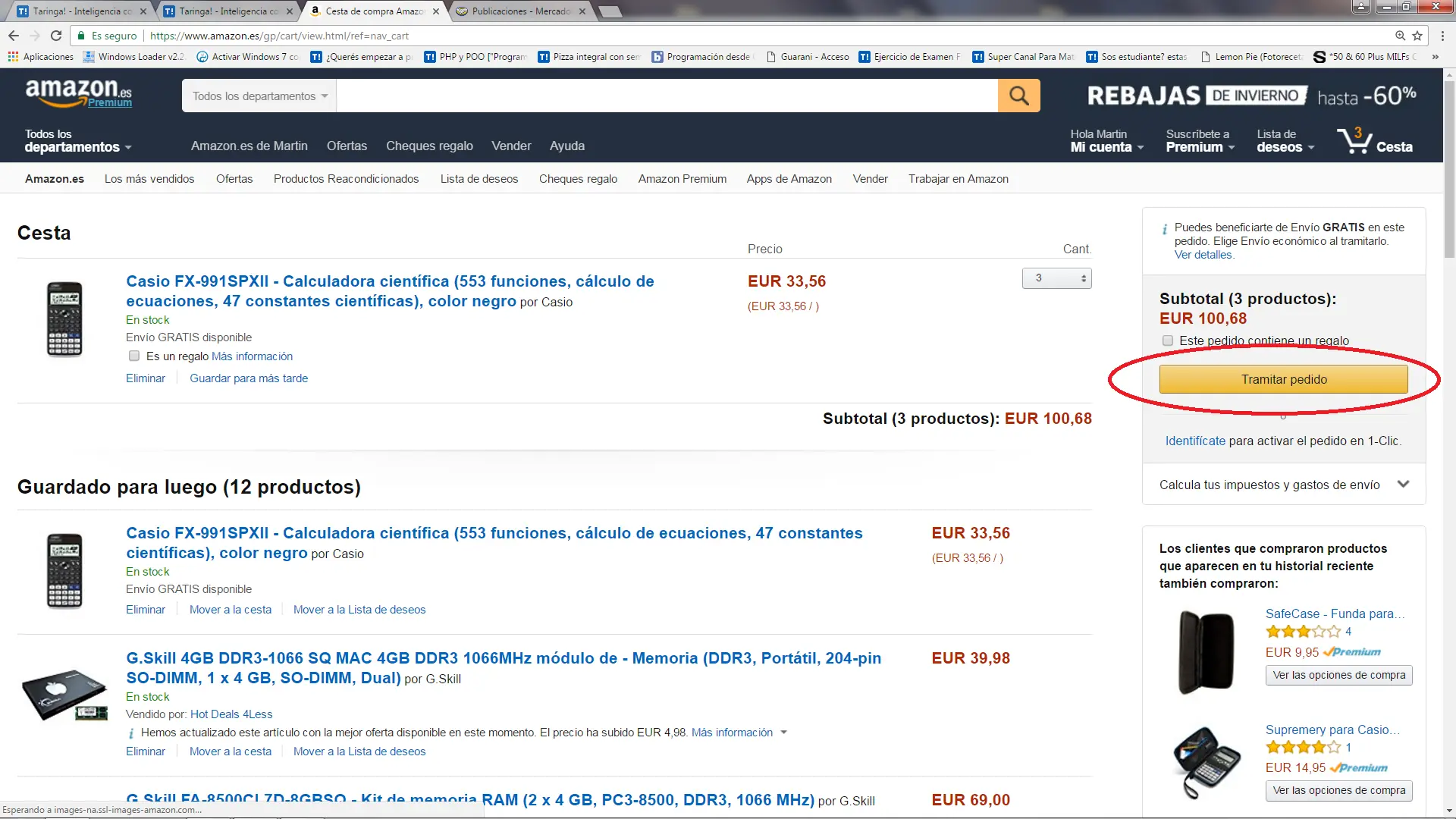Click the orange search magnifier button
Screen dimensions: 1456x819
pyautogui.click(x=1018, y=96)
